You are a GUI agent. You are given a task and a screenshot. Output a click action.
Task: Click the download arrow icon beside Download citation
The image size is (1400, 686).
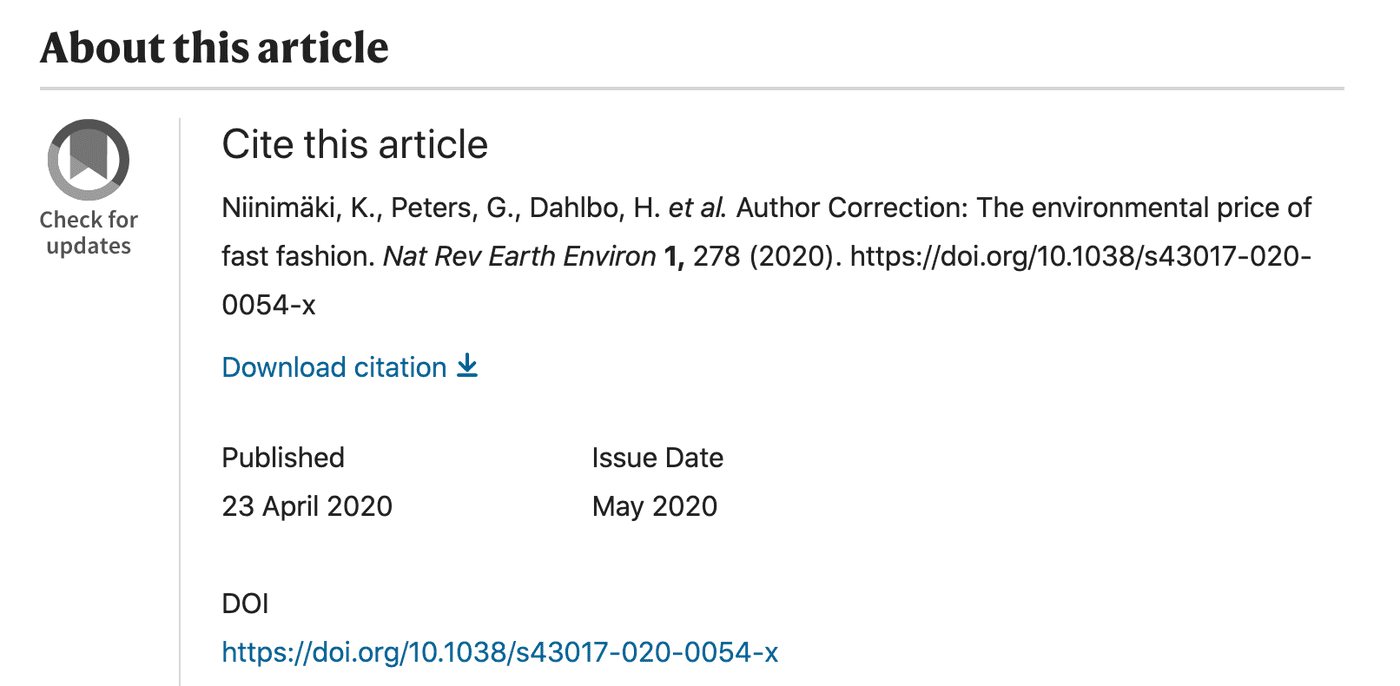point(467,367)
